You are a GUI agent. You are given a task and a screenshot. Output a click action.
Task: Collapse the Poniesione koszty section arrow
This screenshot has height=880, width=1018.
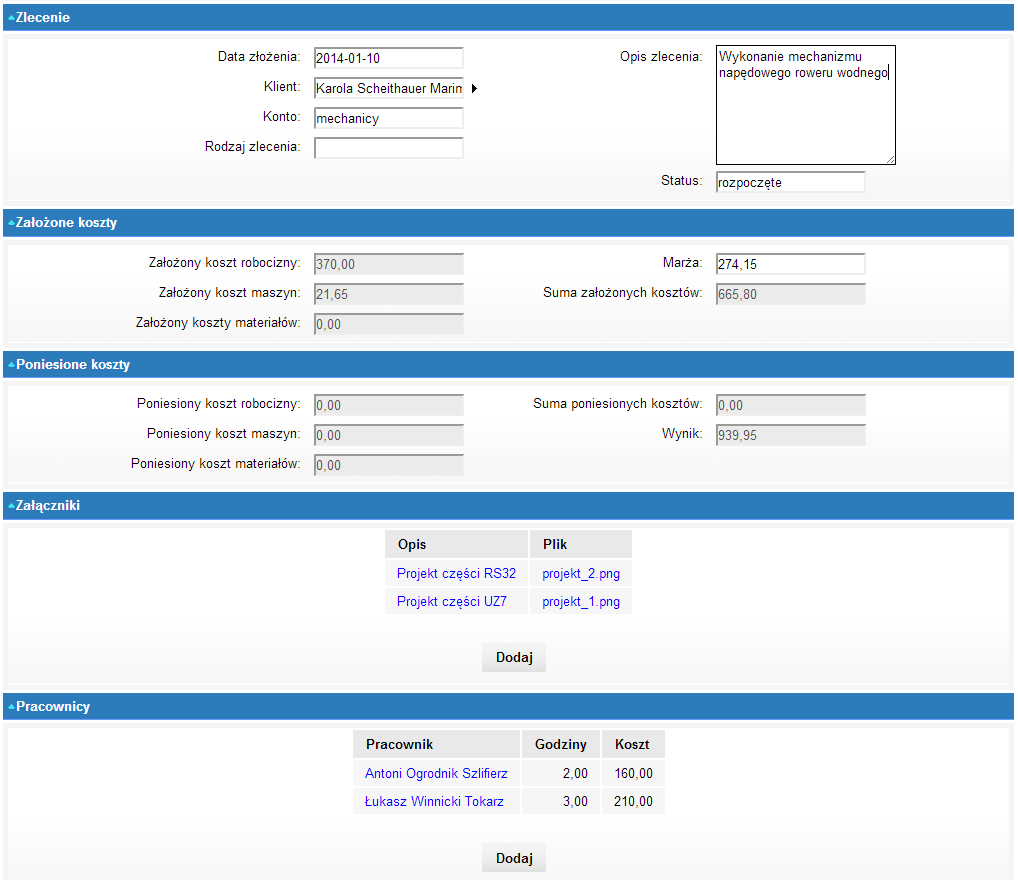click(x=11, y=365)
